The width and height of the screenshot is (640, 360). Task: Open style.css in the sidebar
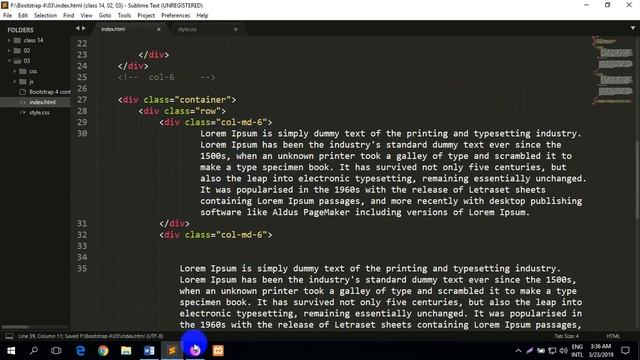click(x=39, y=113)
